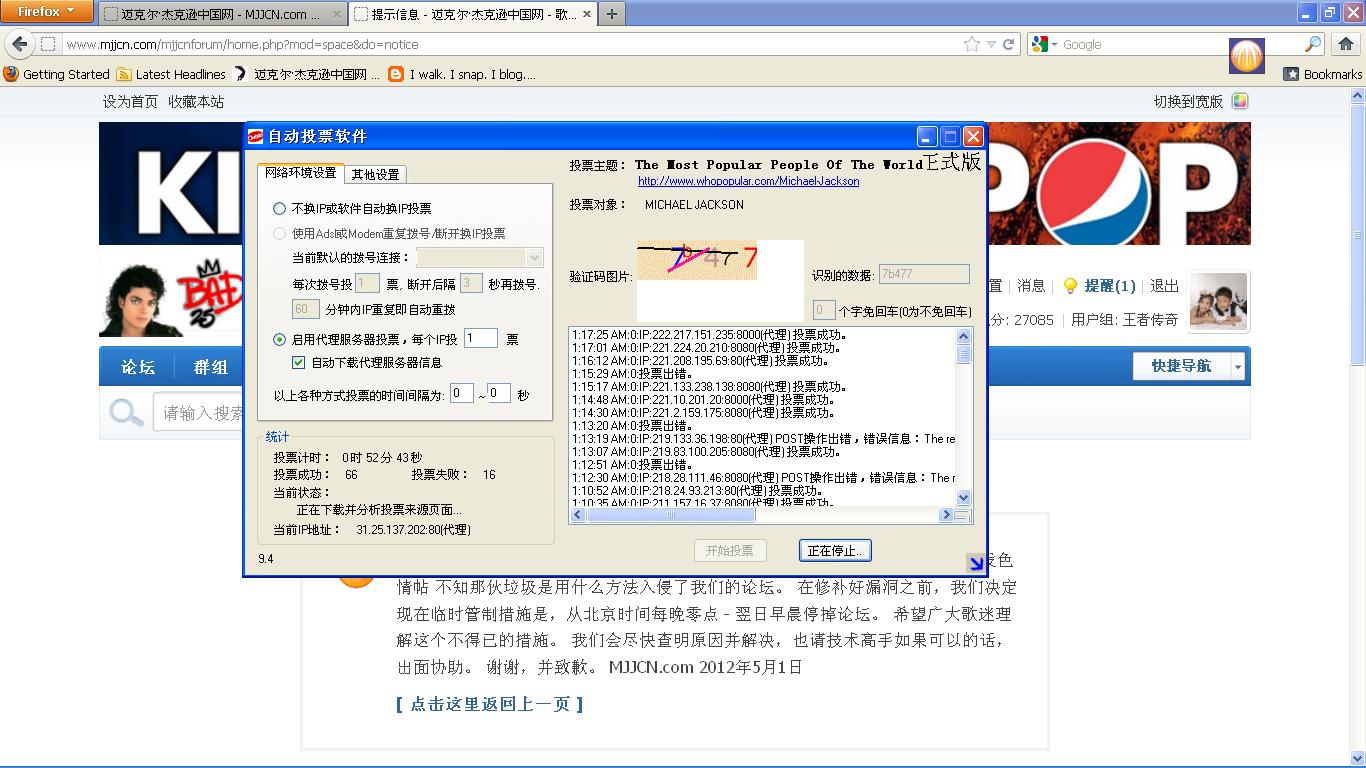Click the home icon in Firefox toolbar
Image resolution: width=1366 pixels, height=768 pixels.
point(1345,44)
